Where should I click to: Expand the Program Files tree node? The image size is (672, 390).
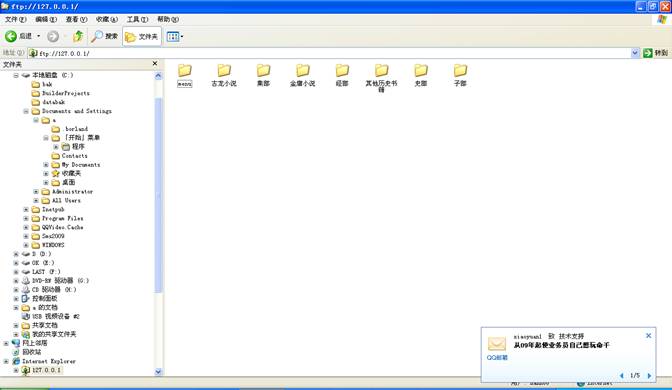26,219
